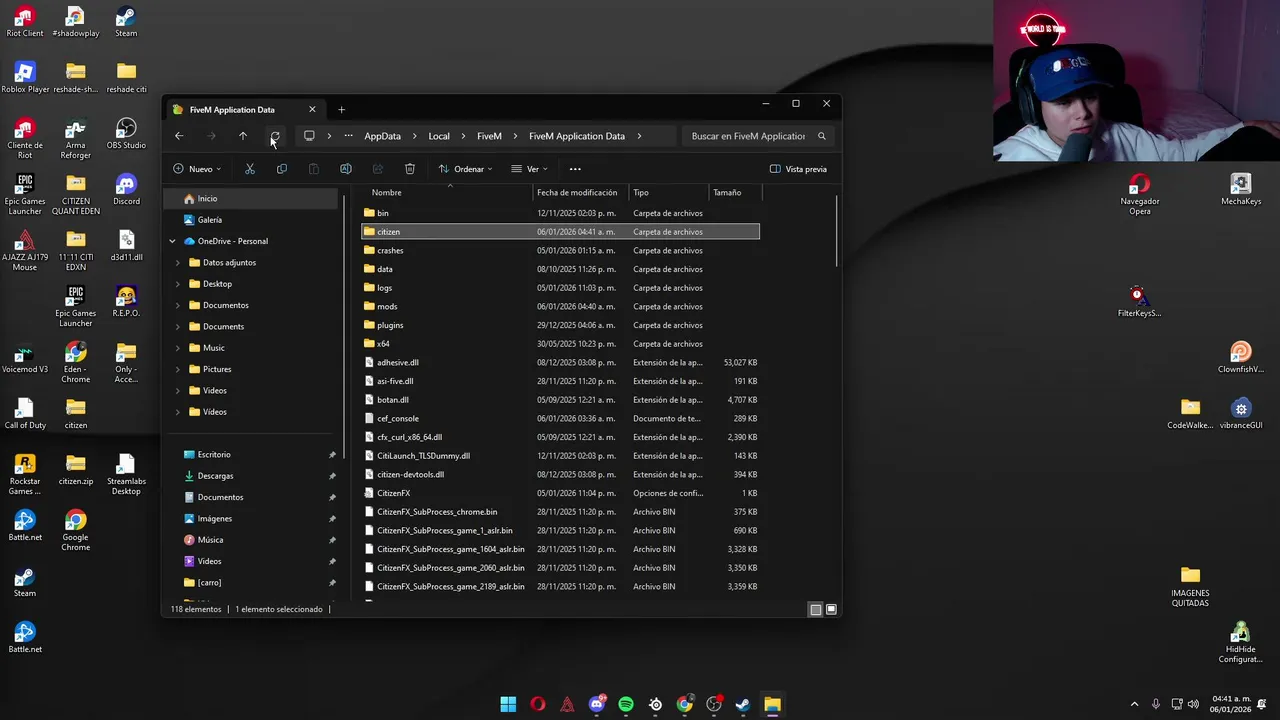Screen dimensions: 1280x720
Task: Open Inicio in navigation pane
Action: point(252,199)
